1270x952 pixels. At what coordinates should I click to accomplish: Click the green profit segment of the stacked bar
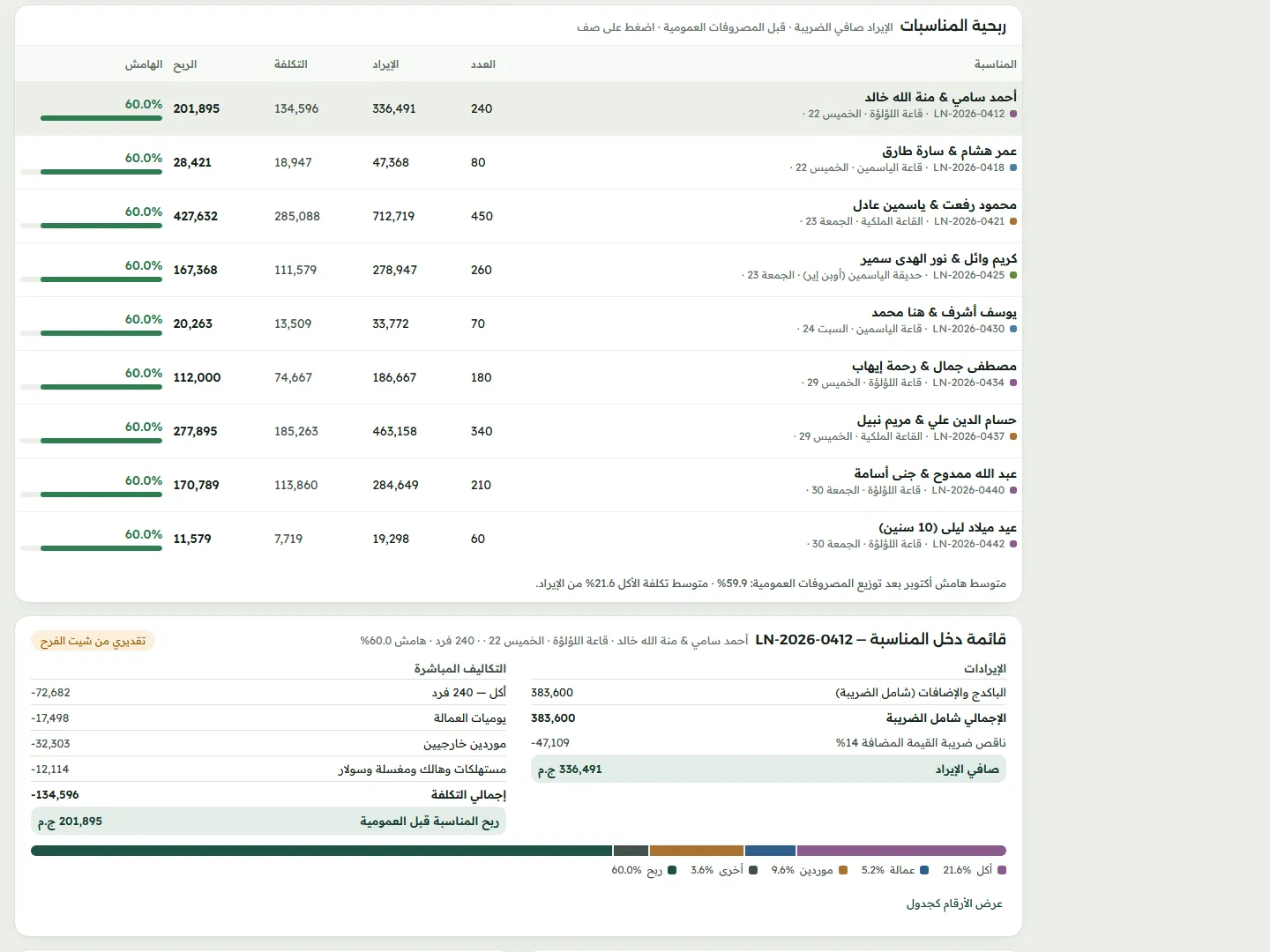pos(322,851)
